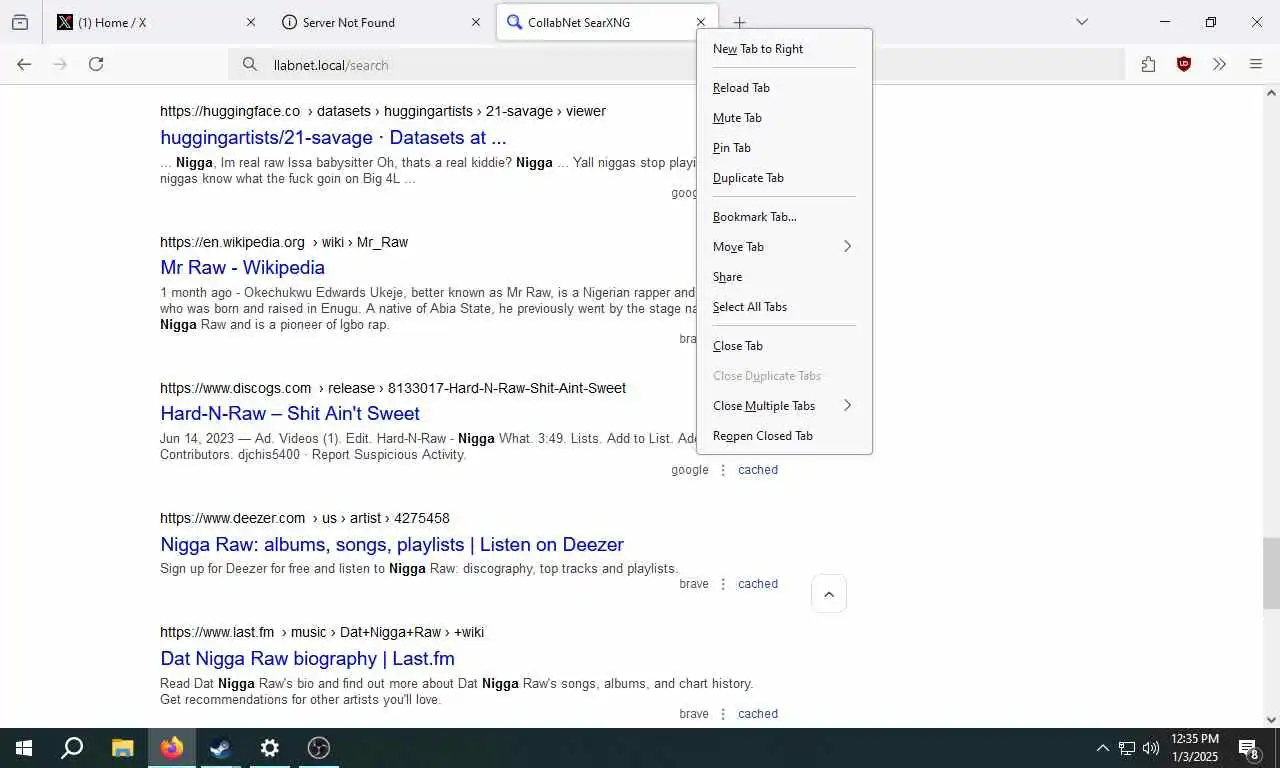Open the taskbar clock and date
The height and width of the screenshot is (768, 1280).
coord(1194,748)
